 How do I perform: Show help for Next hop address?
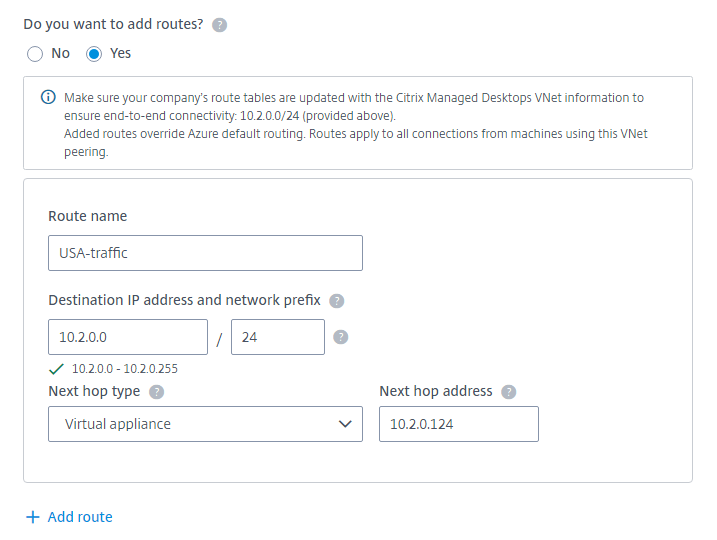click(x=509, y=392)
